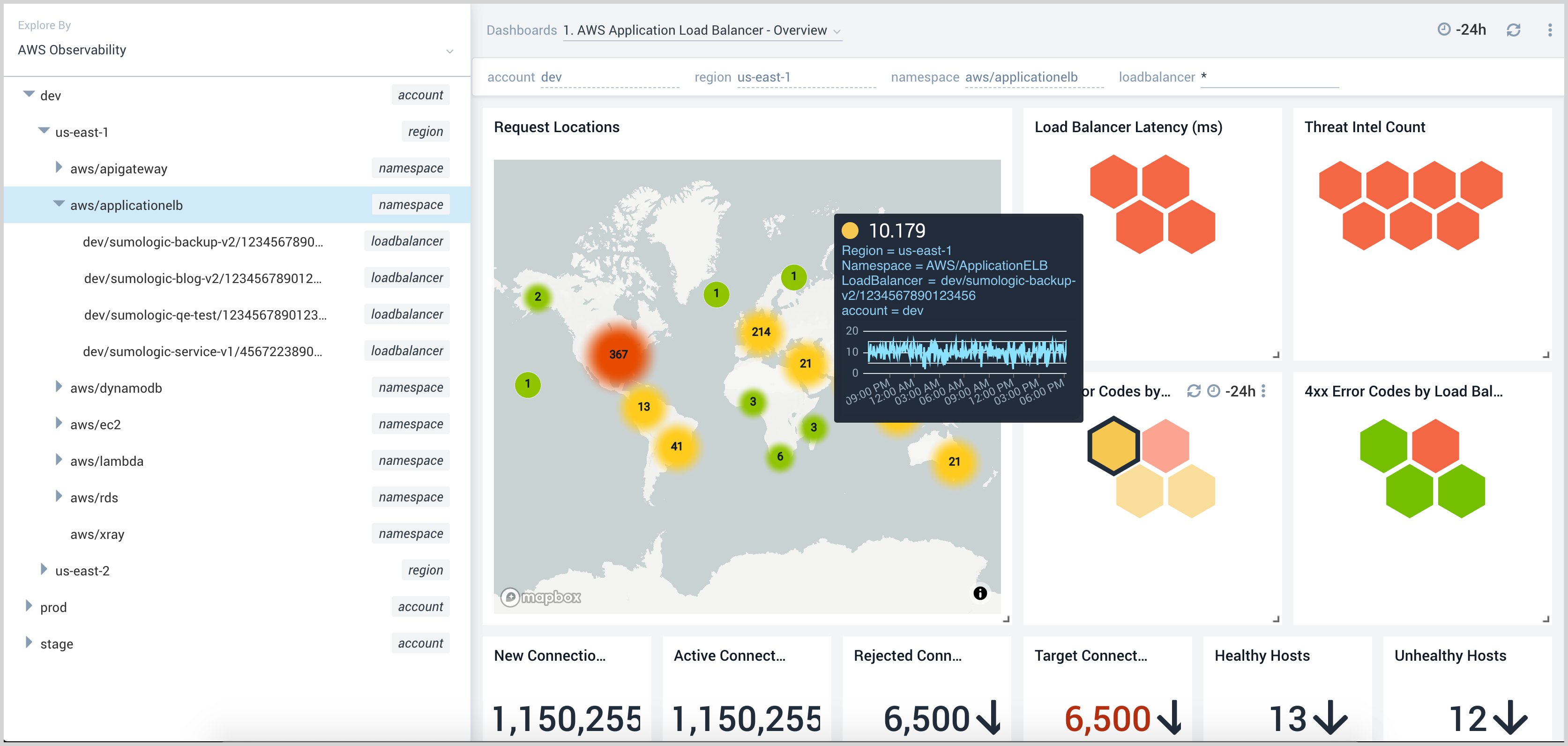Image resolution: width=1568 pixels, height=746 pixels.
Task: Click the Dashboards breadcrumb link
Action: (x=521, y=30)
